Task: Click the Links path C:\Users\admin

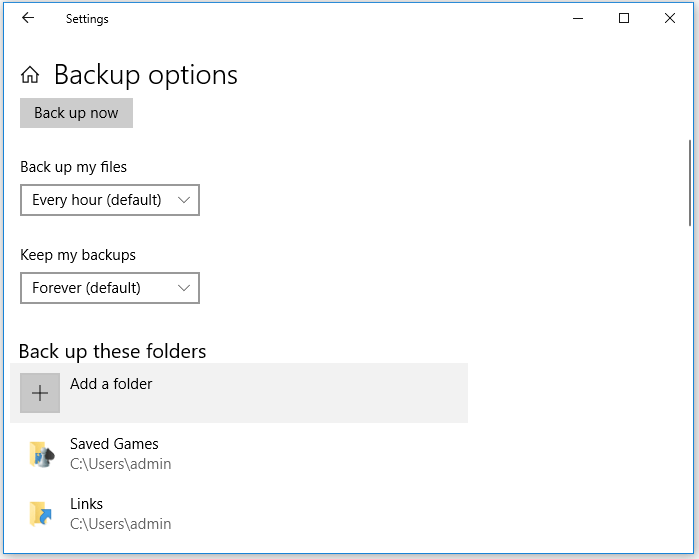Action: [x=120, y=524]
